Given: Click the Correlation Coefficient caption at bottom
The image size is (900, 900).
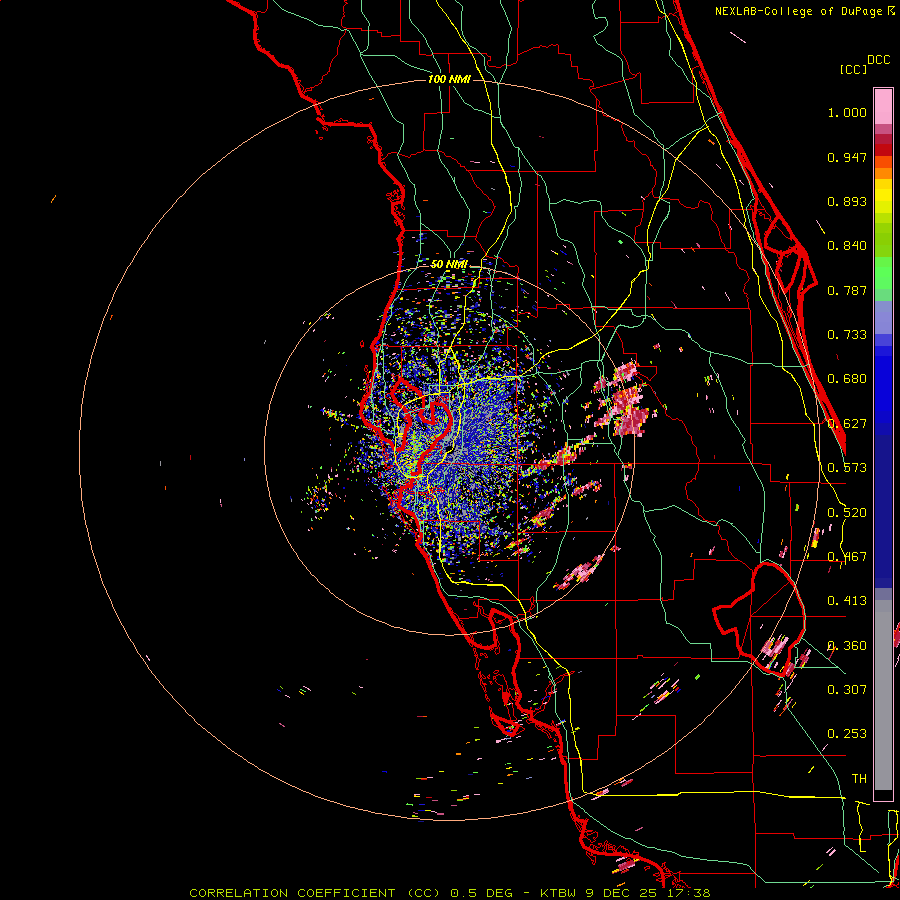Looking at the screenshot, I should [x=450, y=893].
